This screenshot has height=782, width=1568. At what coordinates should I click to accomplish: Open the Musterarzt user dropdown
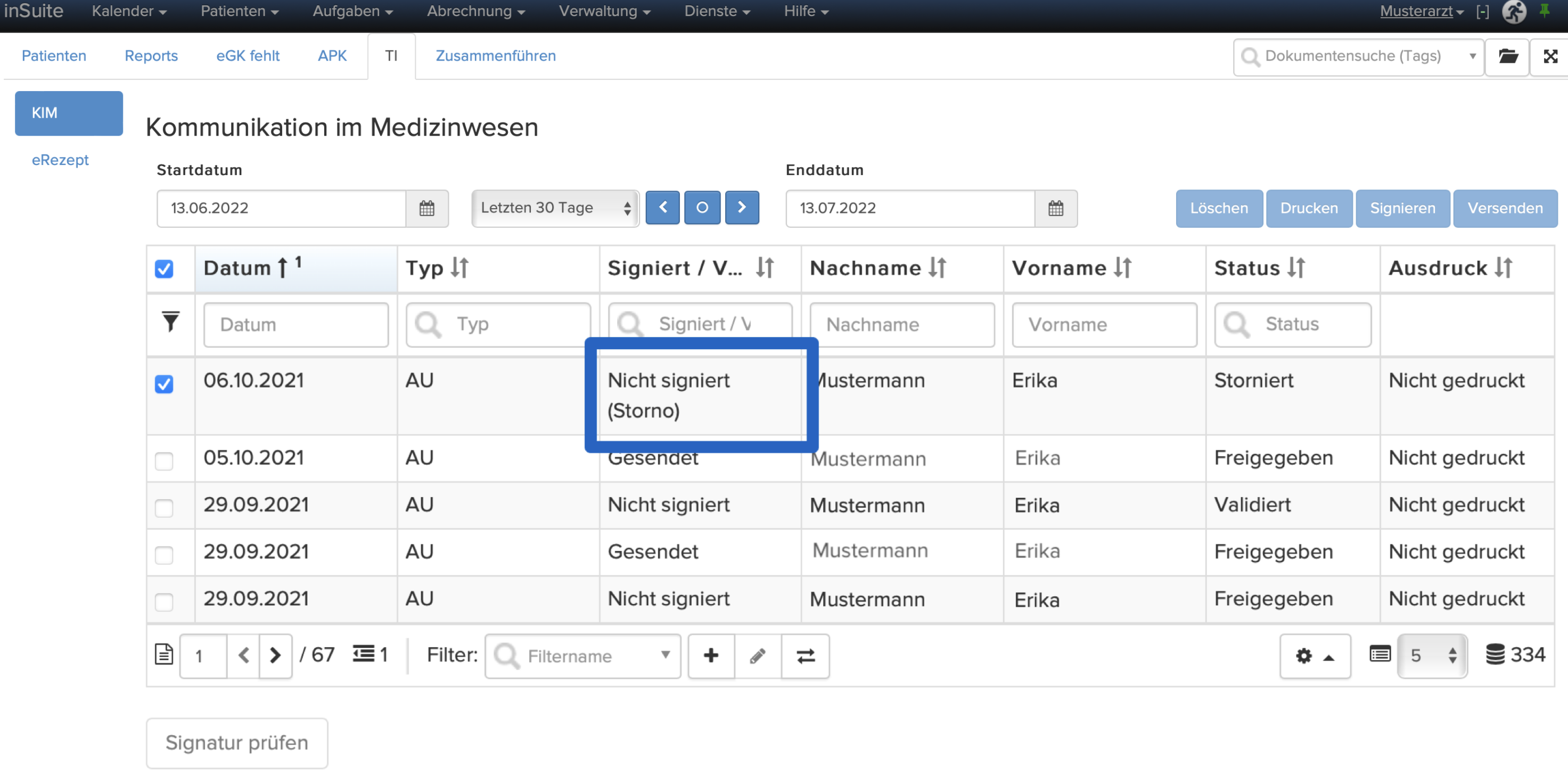(1421, 11)
